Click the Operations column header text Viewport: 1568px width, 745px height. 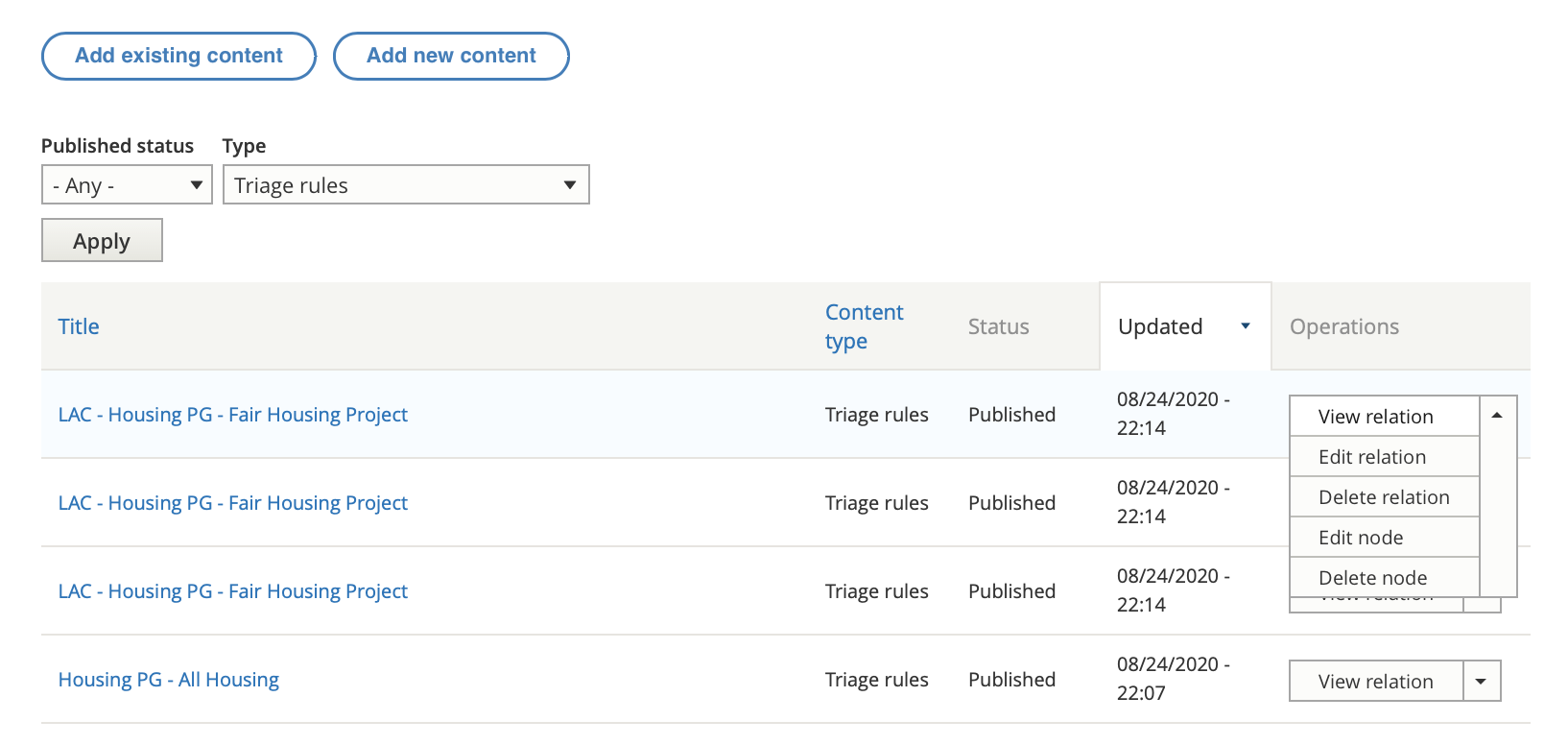(1344, 326)
